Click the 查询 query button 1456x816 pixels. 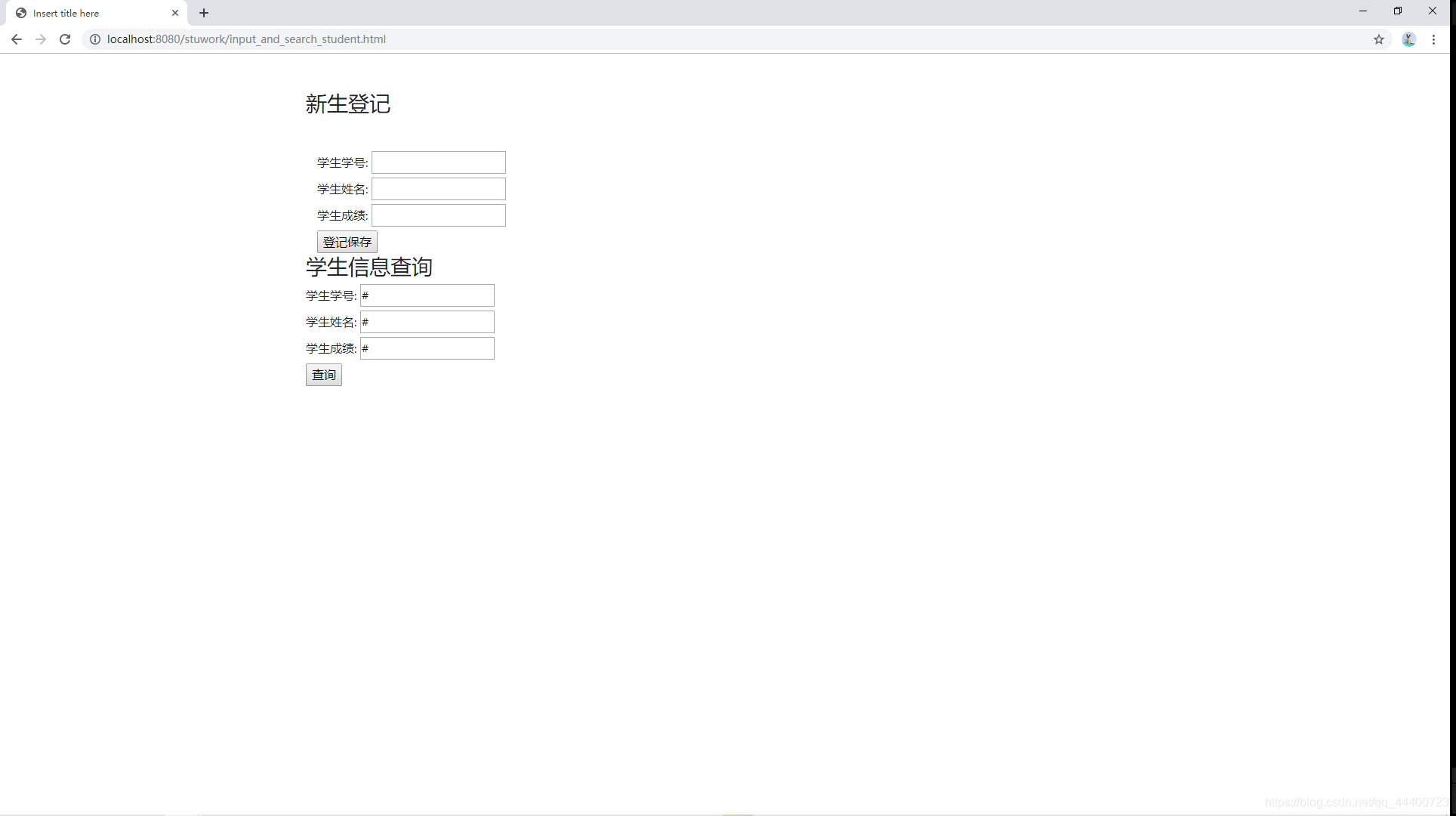[324, 375]
